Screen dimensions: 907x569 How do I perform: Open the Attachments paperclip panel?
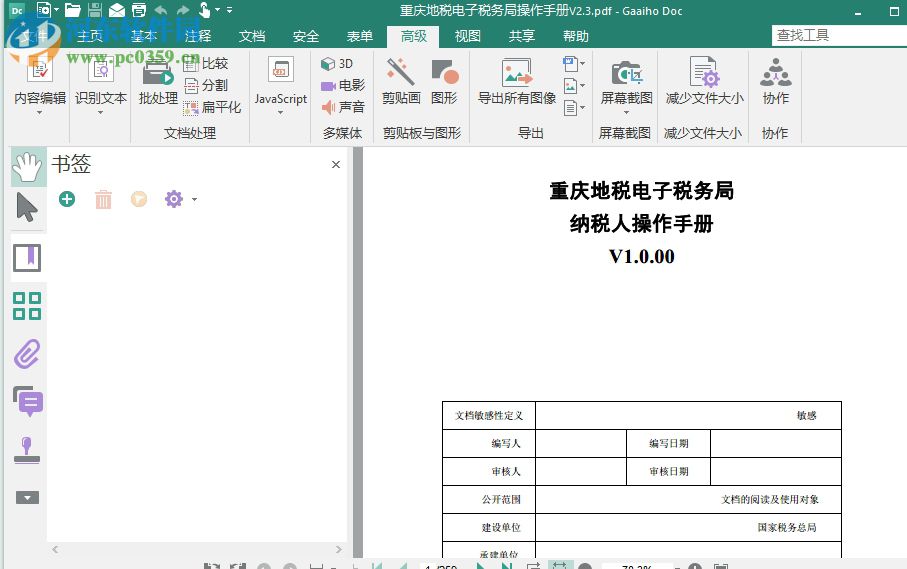coord(27,354)
